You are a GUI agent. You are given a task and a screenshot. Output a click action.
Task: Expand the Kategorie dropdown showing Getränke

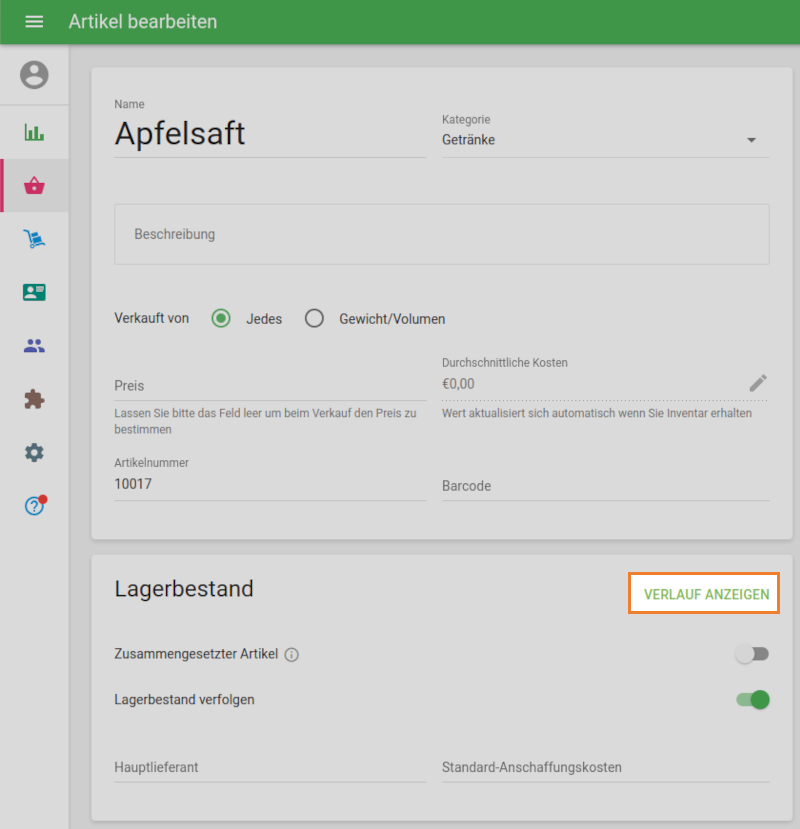coord(605,140)
